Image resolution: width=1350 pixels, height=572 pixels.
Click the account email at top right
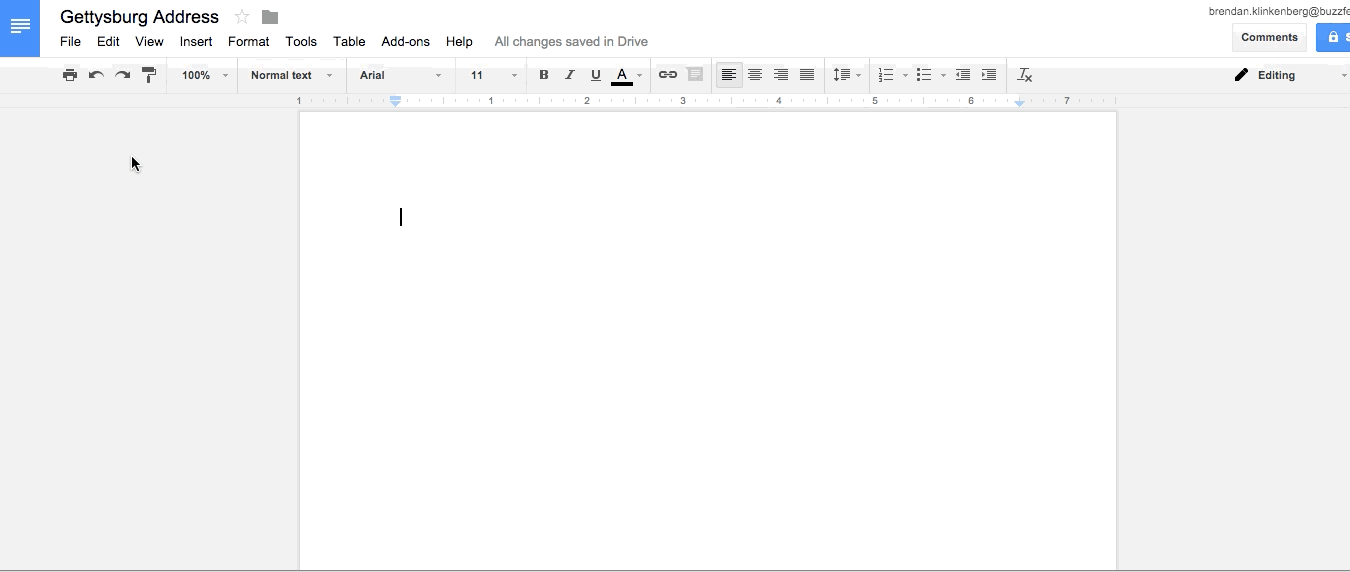[1279, 11]
